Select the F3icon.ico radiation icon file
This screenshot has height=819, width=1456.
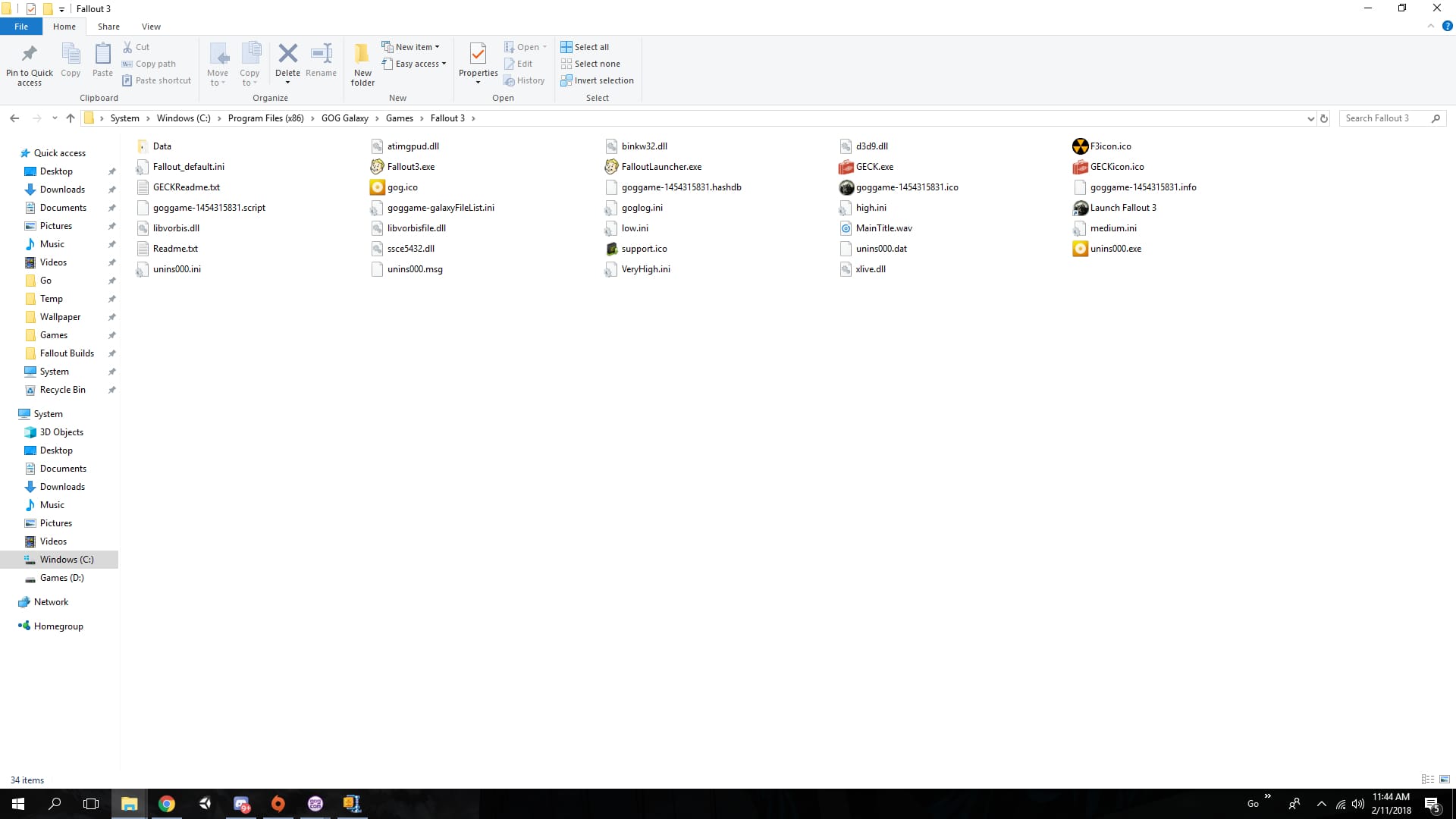1102,146
